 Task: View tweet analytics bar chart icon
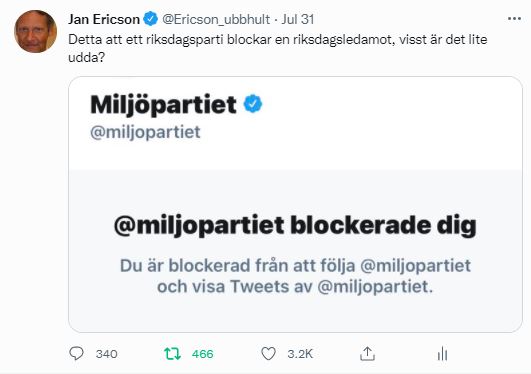click(x=442, y=354)
